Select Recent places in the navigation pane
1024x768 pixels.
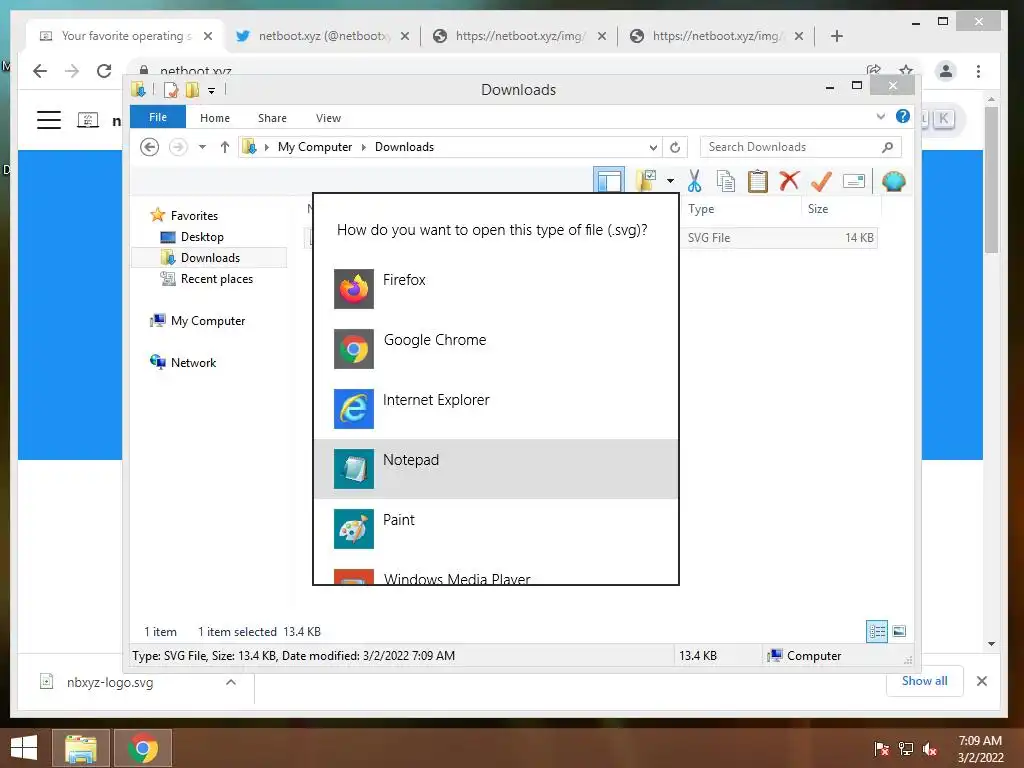tap(216, 279)
